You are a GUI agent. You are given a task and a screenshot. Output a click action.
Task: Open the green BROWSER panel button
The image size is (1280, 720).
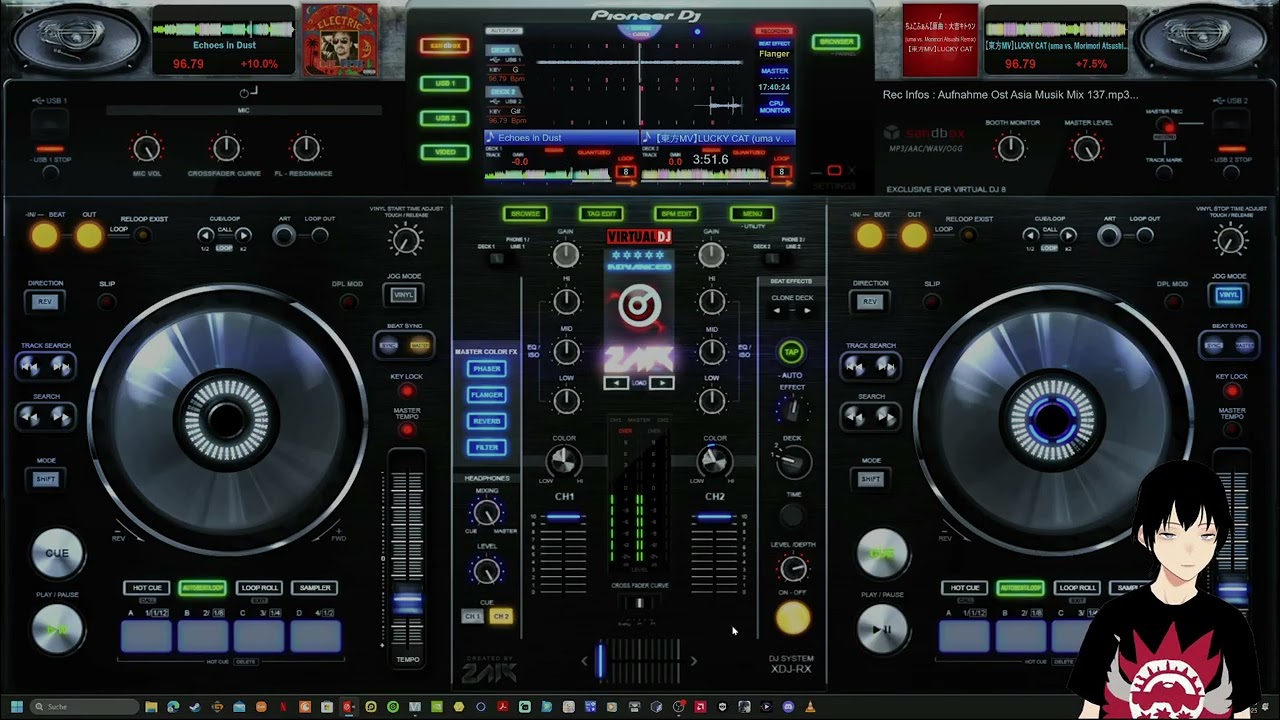click(836, 42)
